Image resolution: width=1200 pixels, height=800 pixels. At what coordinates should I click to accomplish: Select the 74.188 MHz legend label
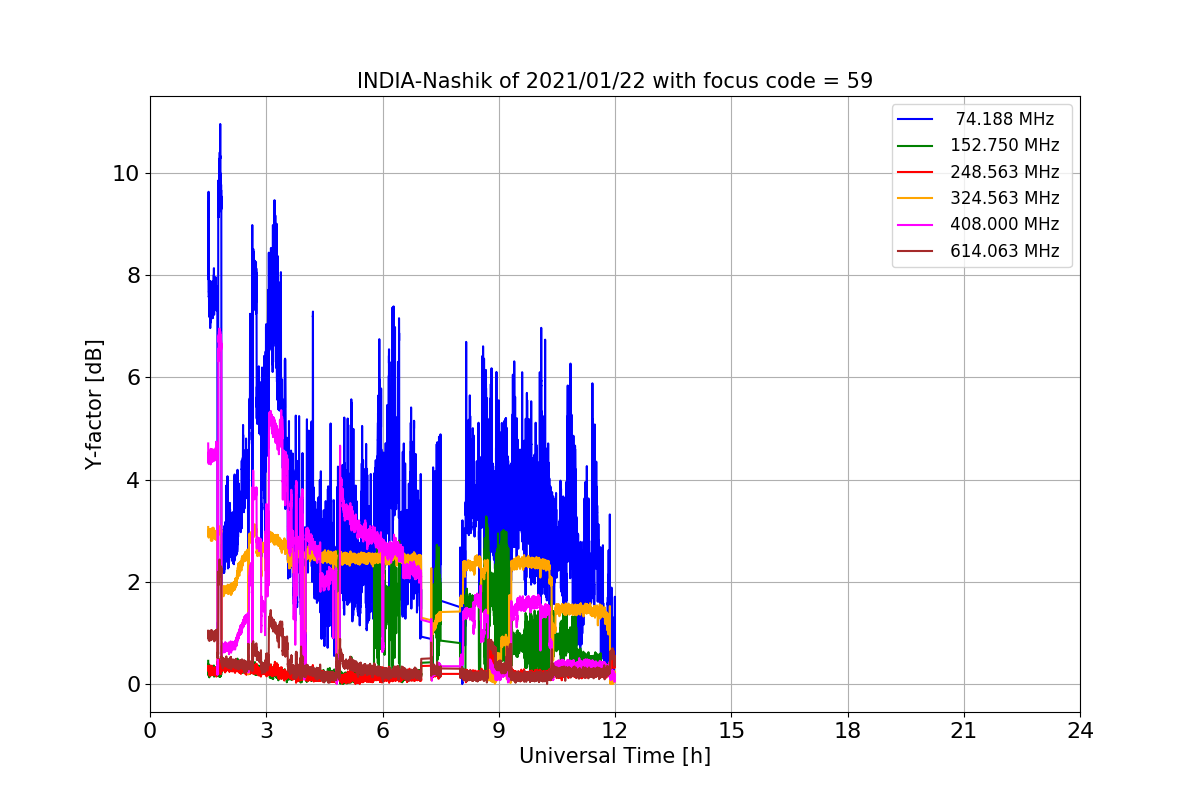tap(1005, 119)
